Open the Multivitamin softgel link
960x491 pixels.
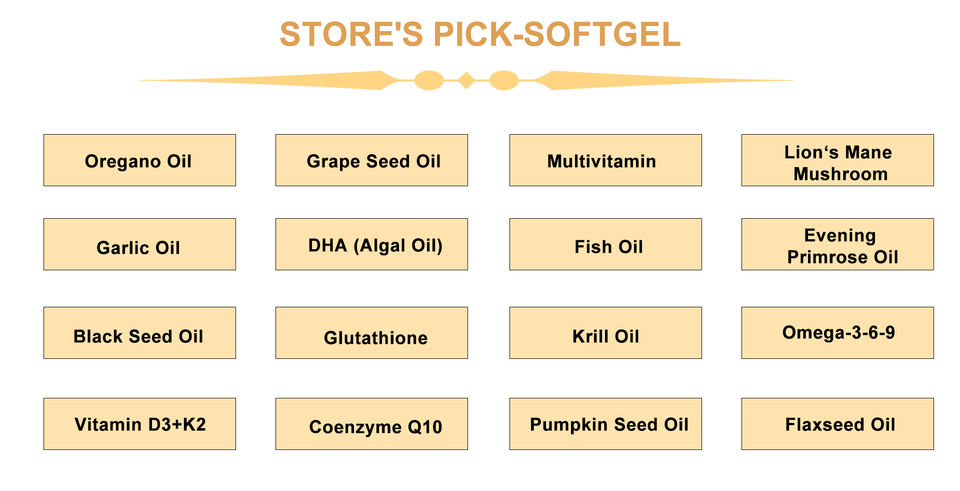pos(604,160)
